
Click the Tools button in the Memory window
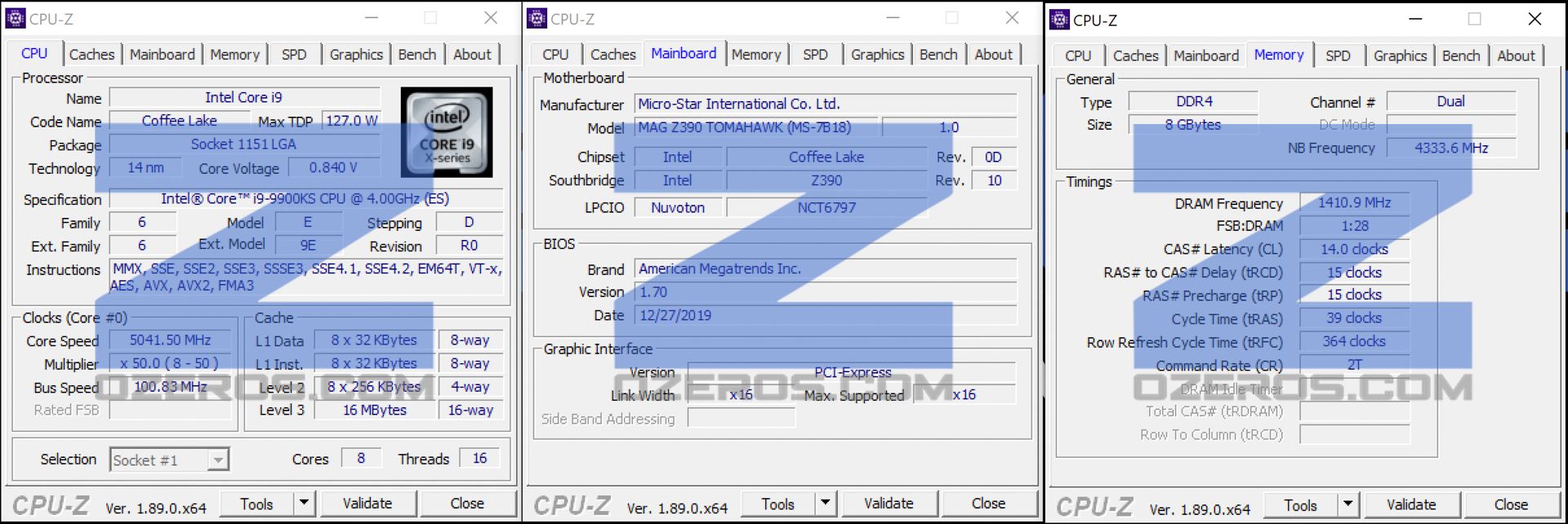[1300, 504]
